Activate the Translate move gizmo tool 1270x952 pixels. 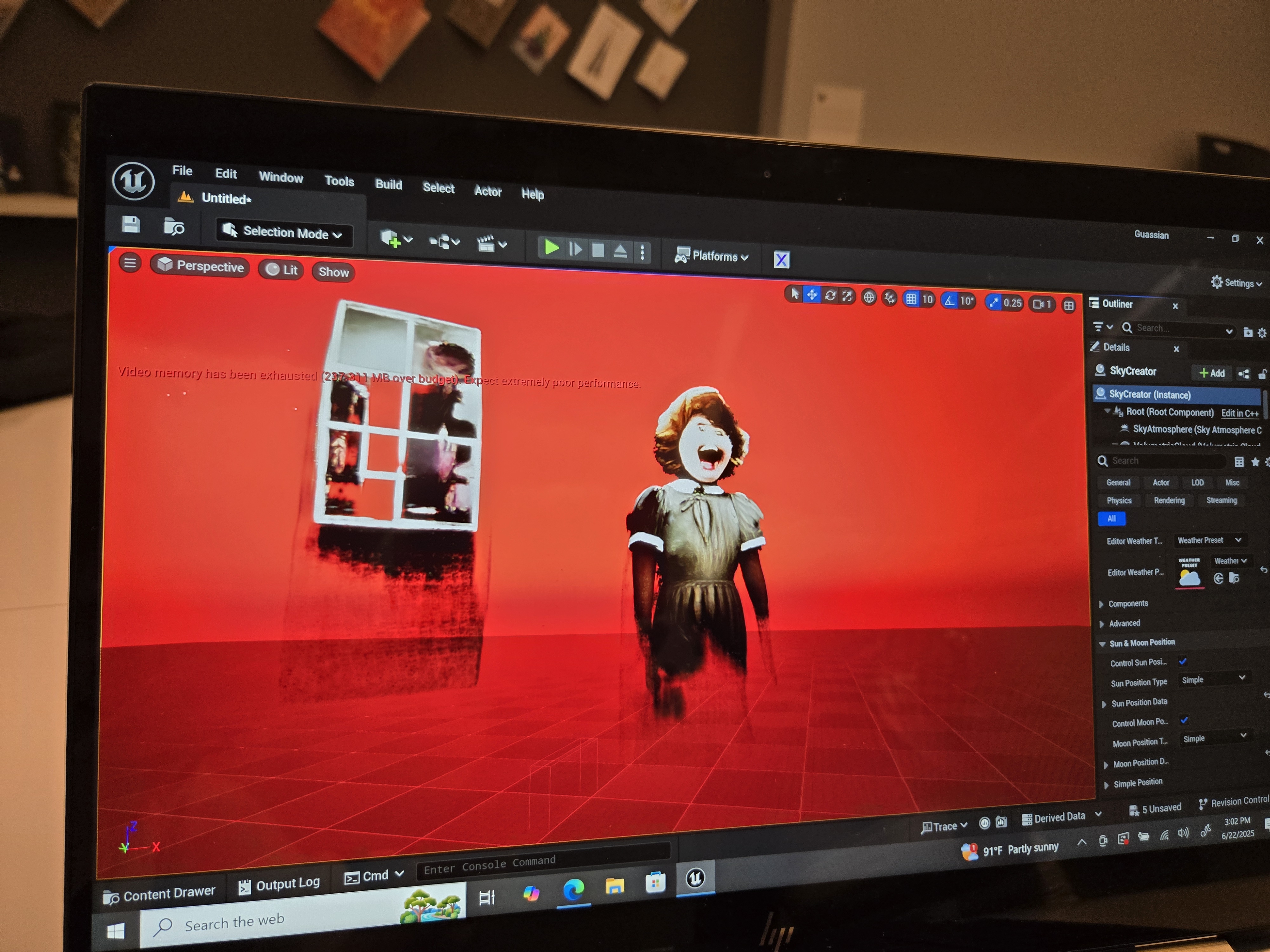(812, 295)
